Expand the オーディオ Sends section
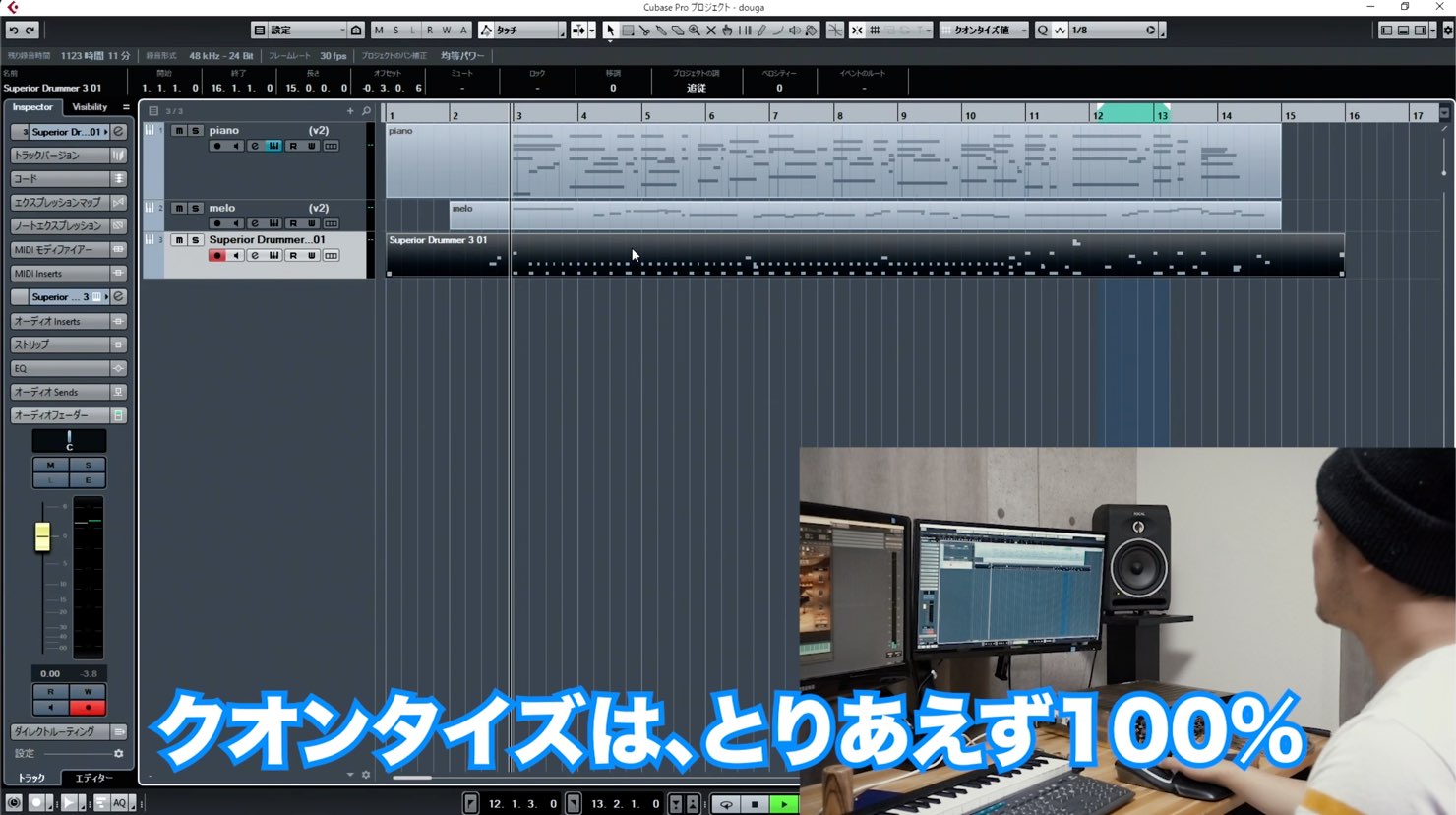The image size is (1456, 815). click(x=69, y=392)
